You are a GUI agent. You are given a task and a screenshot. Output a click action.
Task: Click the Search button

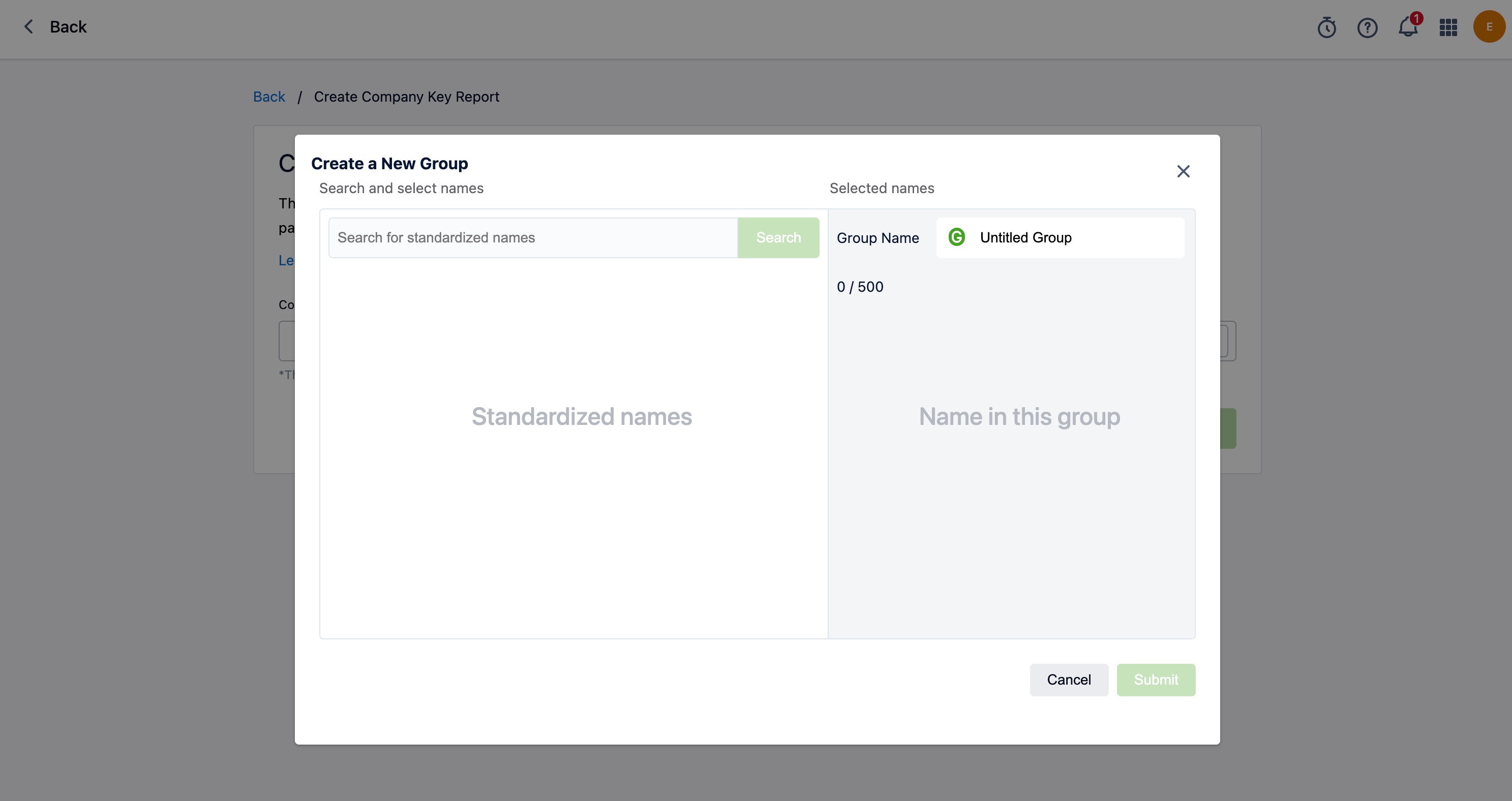(x=778, y=238)
